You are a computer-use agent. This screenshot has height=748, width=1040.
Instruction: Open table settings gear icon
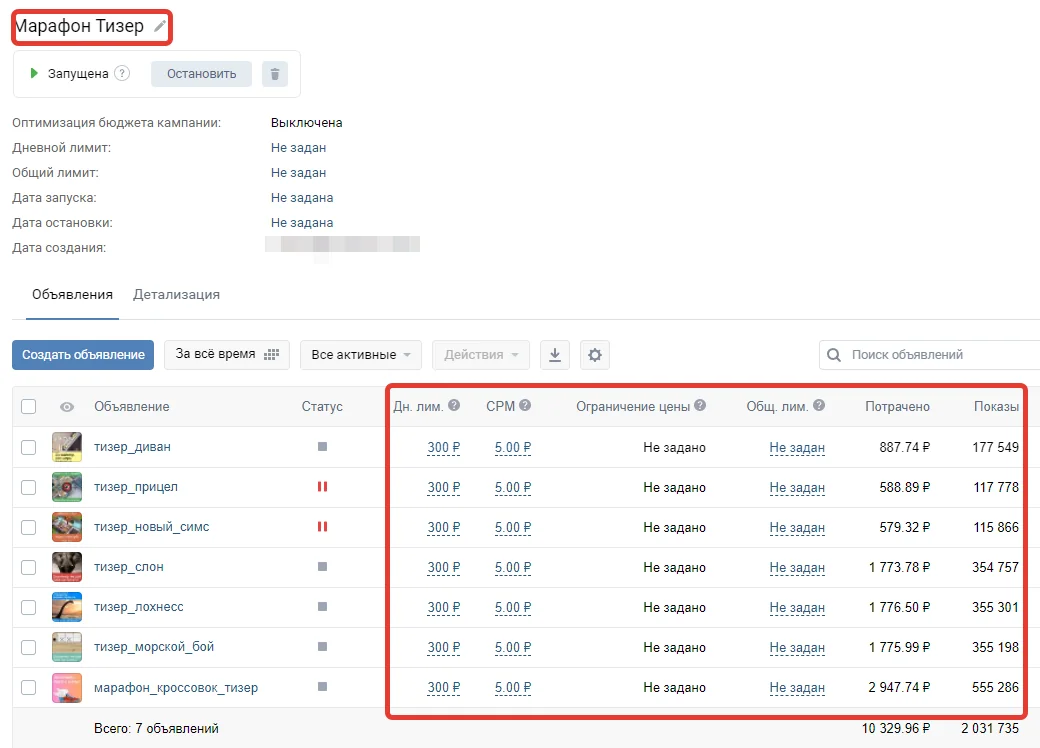pos(595,355)
